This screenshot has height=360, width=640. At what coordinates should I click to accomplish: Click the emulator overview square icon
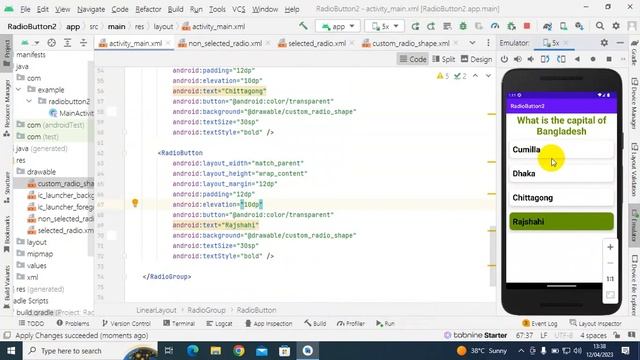[609, 59]
